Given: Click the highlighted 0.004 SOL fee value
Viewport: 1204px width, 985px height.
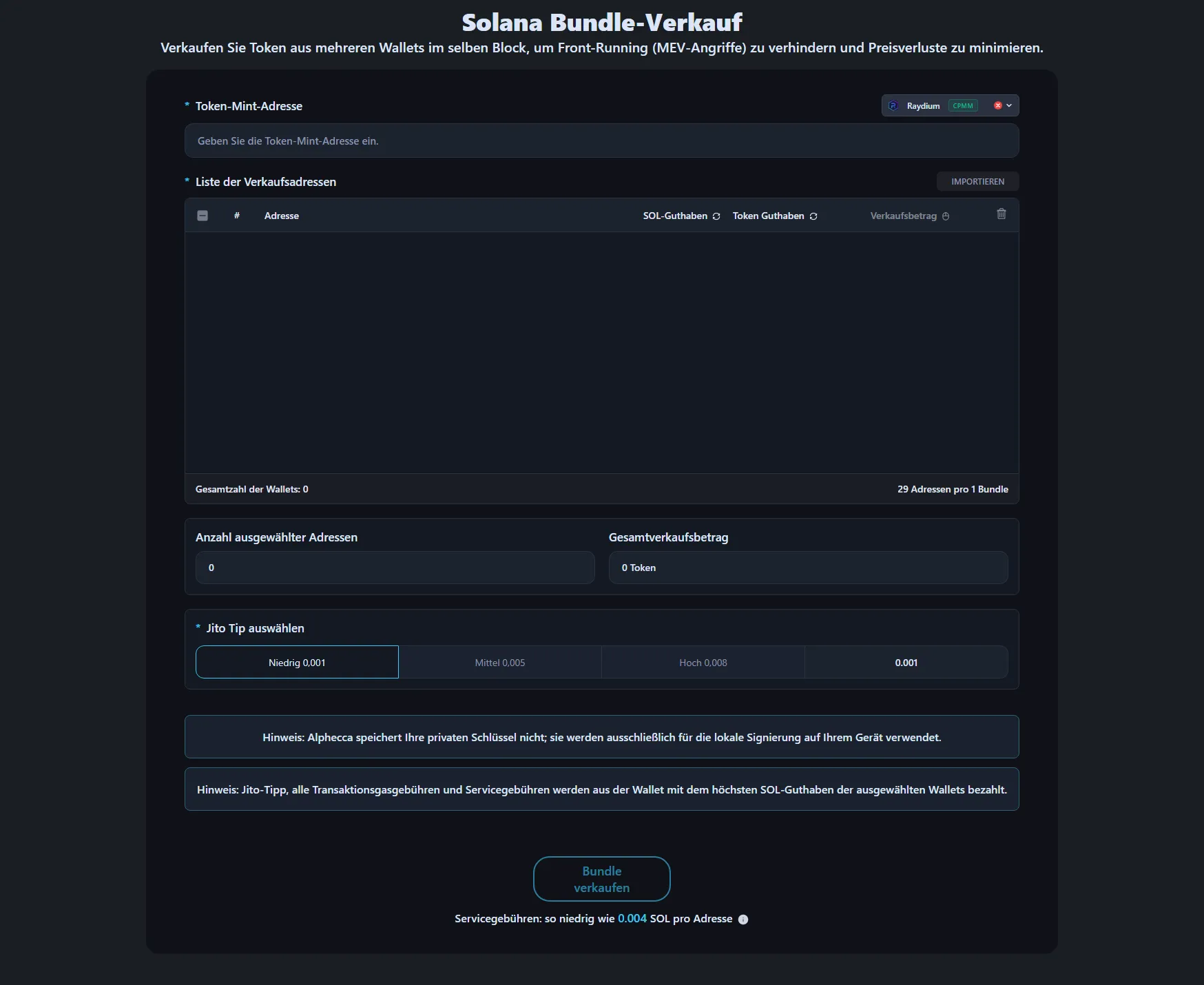Looking at the screenshot, I should coord(632,919).
